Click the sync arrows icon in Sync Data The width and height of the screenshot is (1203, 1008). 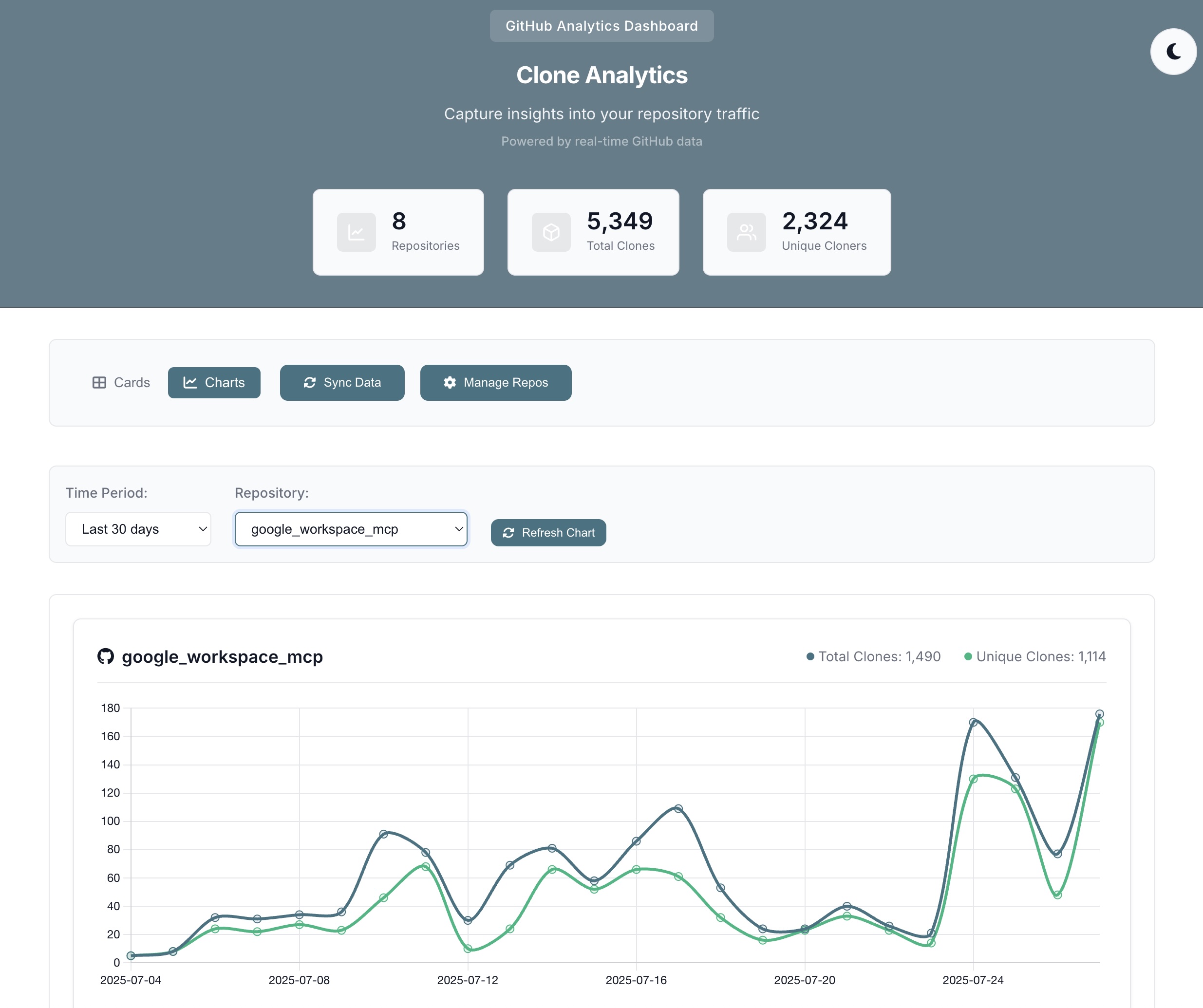pyautogui.click(x=310, y=383)
